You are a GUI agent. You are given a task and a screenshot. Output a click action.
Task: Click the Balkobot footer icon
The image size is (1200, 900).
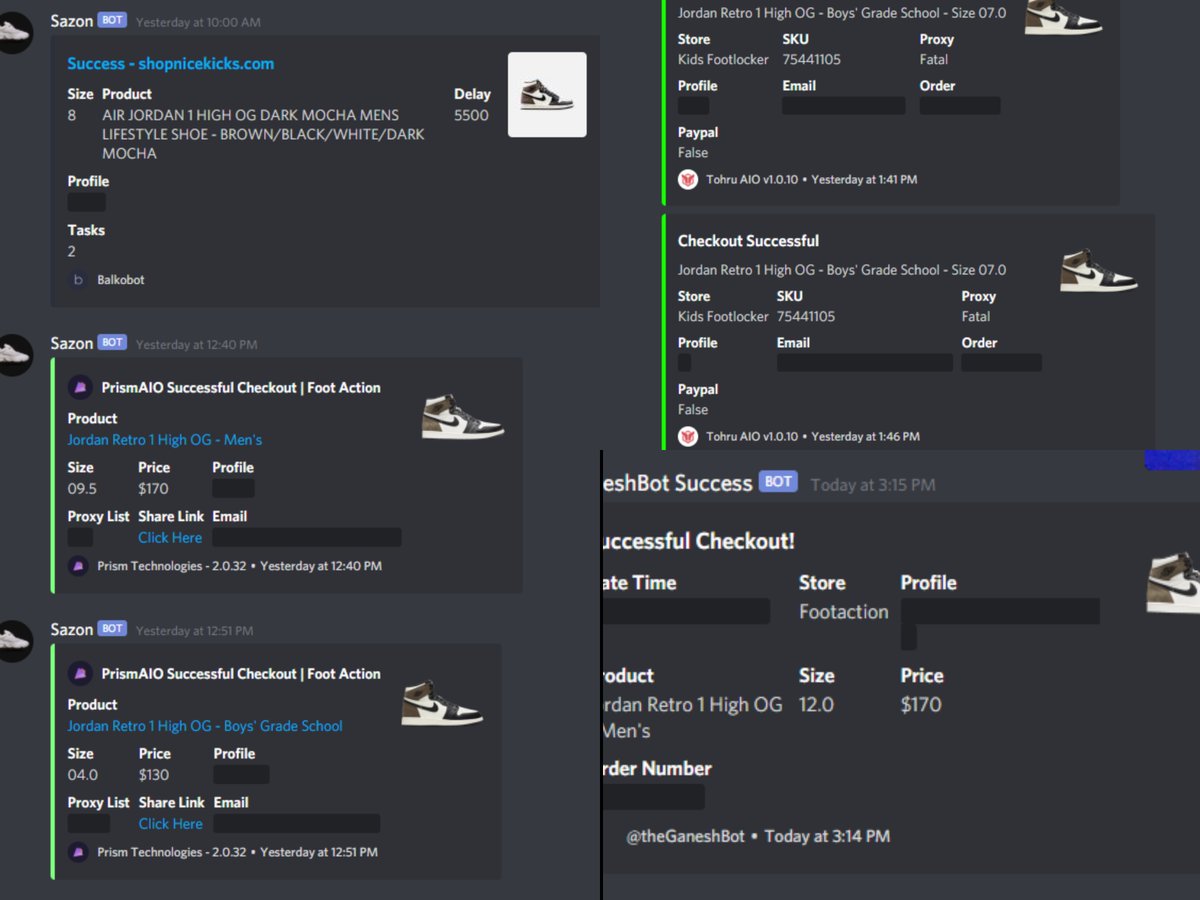[77, 280]
